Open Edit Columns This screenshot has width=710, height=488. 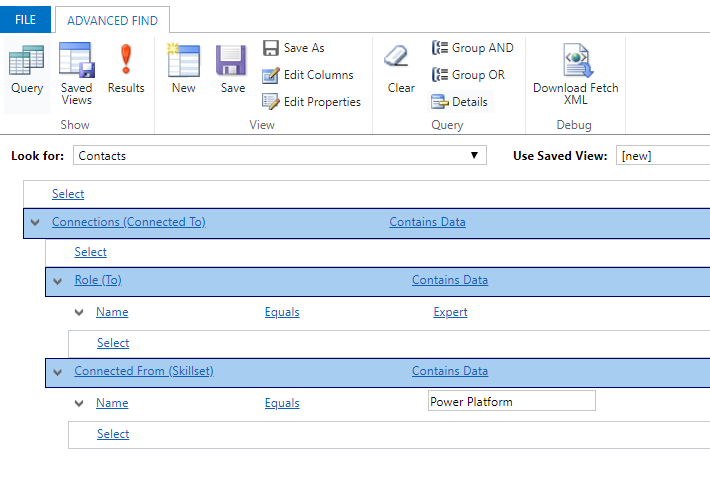(x=308, y=75)
